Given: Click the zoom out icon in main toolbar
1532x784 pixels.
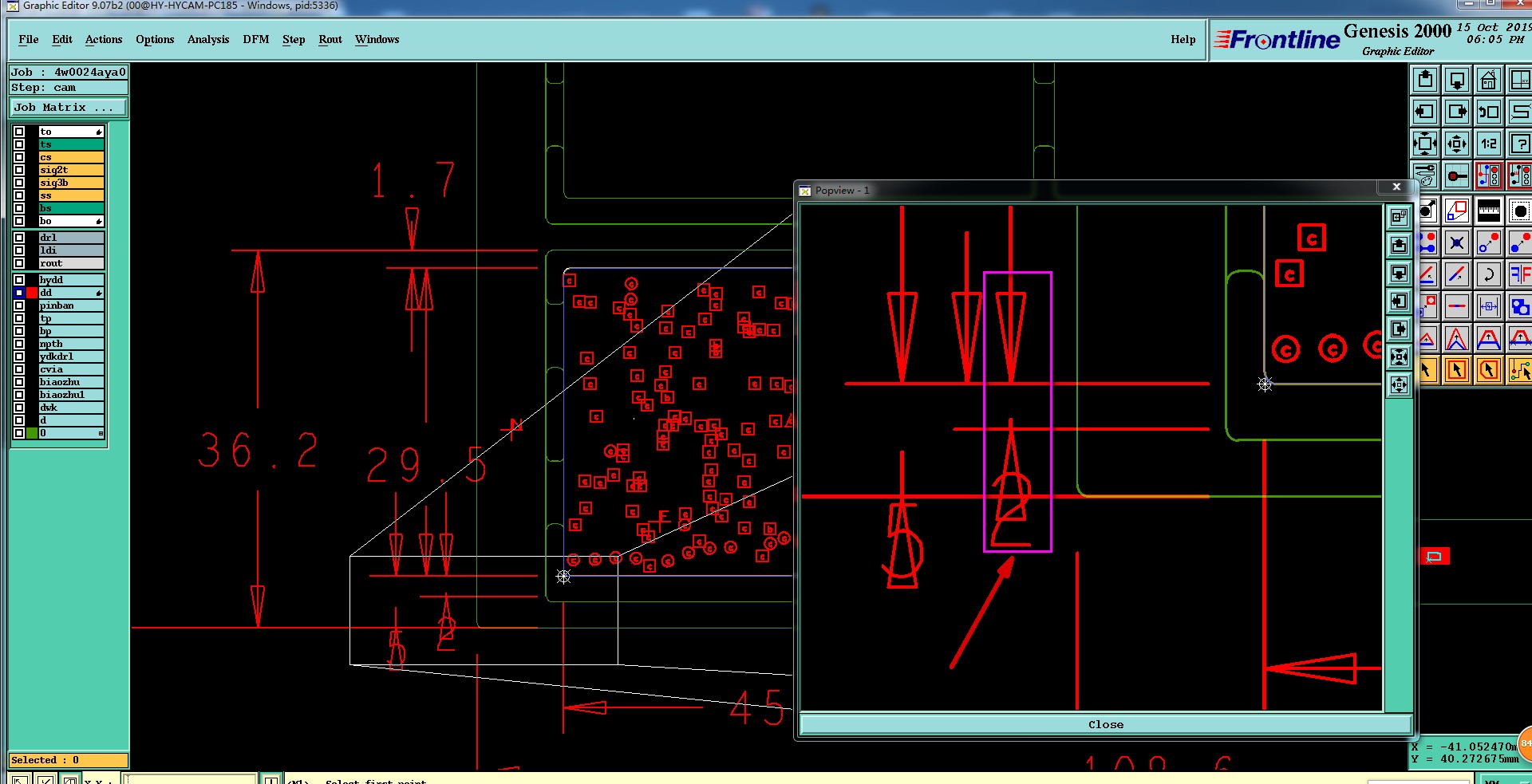Looking at the screenshot, I should click(x=1457, y=144).
